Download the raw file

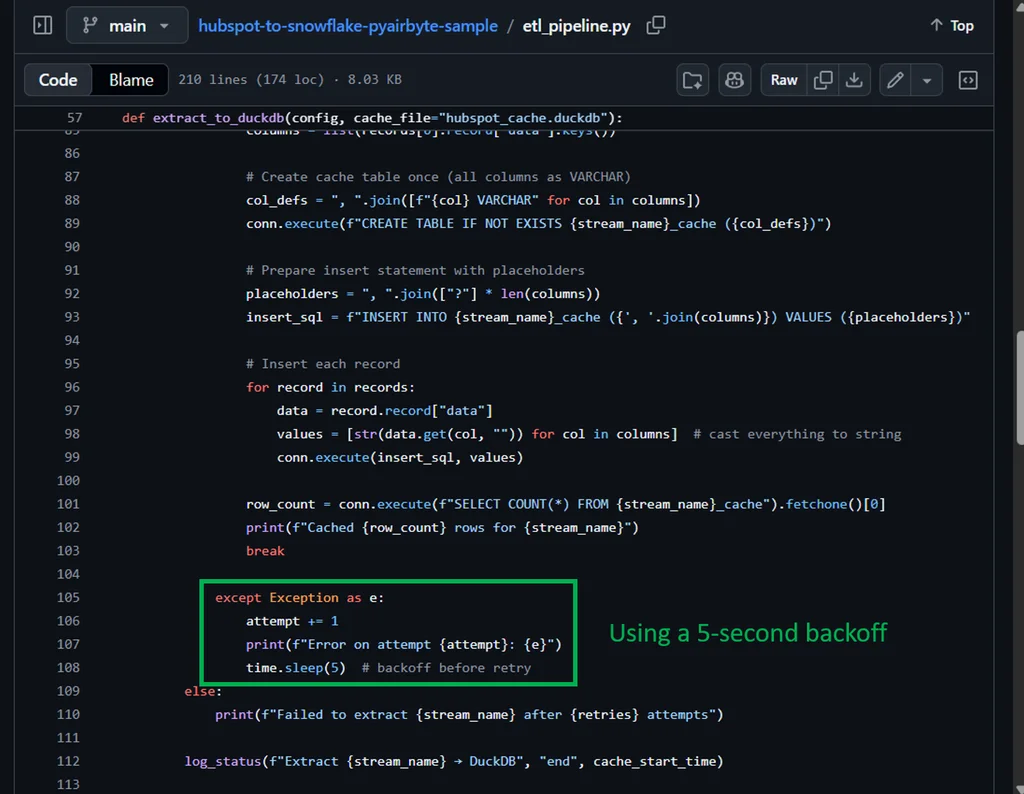point(854,80)
